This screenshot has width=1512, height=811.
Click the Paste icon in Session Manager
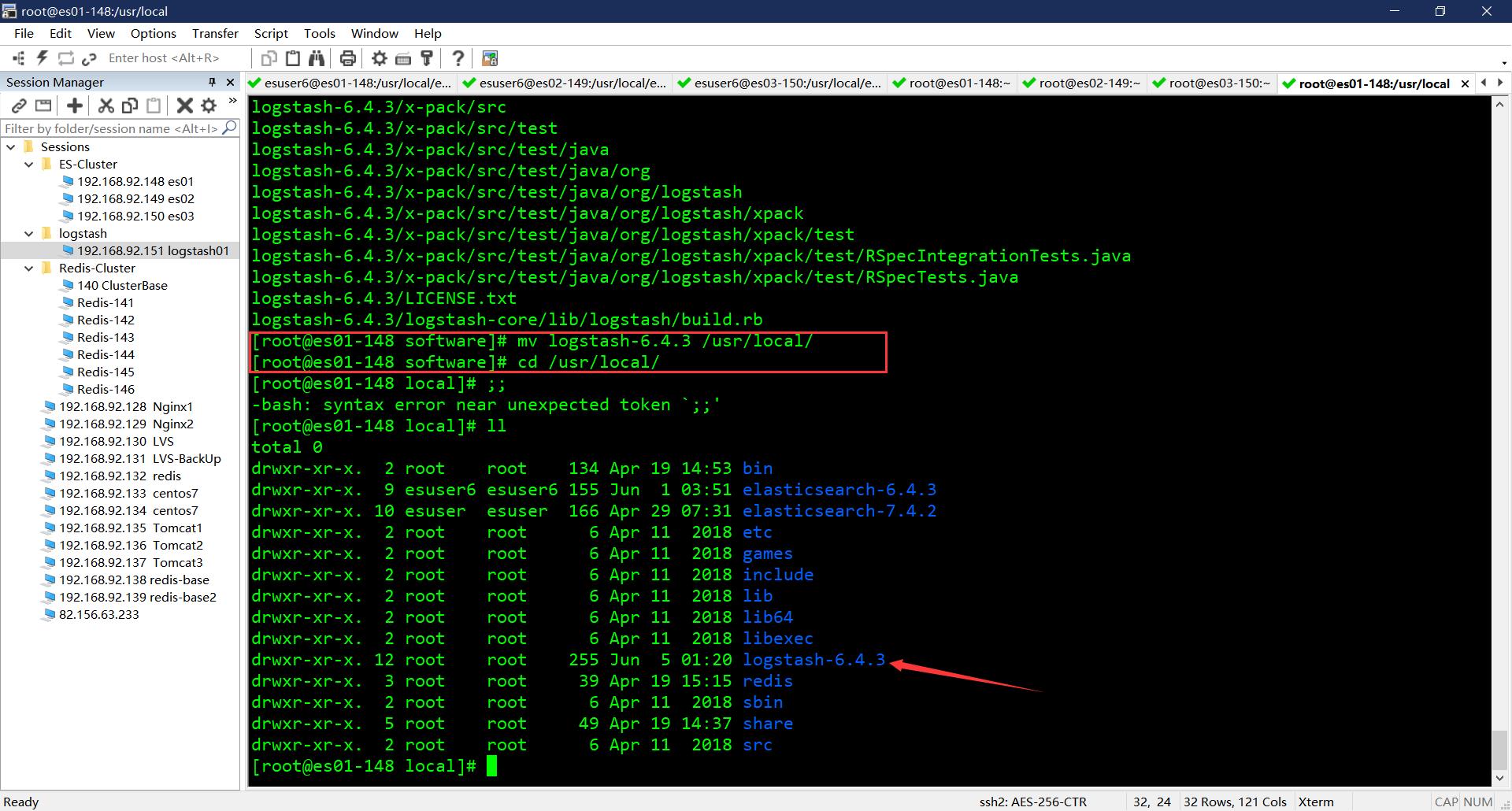pyautogui.click(x=154, y=106)
